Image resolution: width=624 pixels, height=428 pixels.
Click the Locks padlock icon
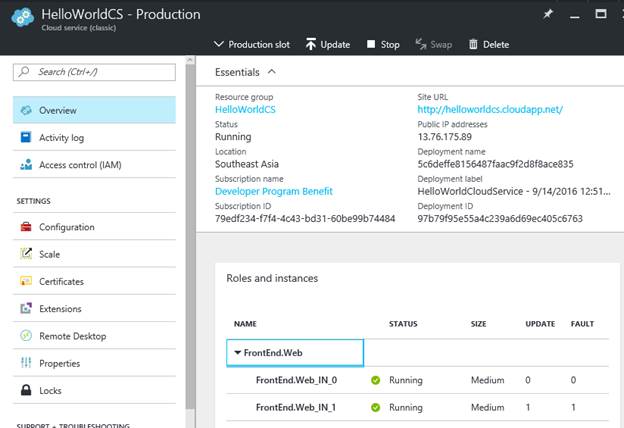pos(26,391)
